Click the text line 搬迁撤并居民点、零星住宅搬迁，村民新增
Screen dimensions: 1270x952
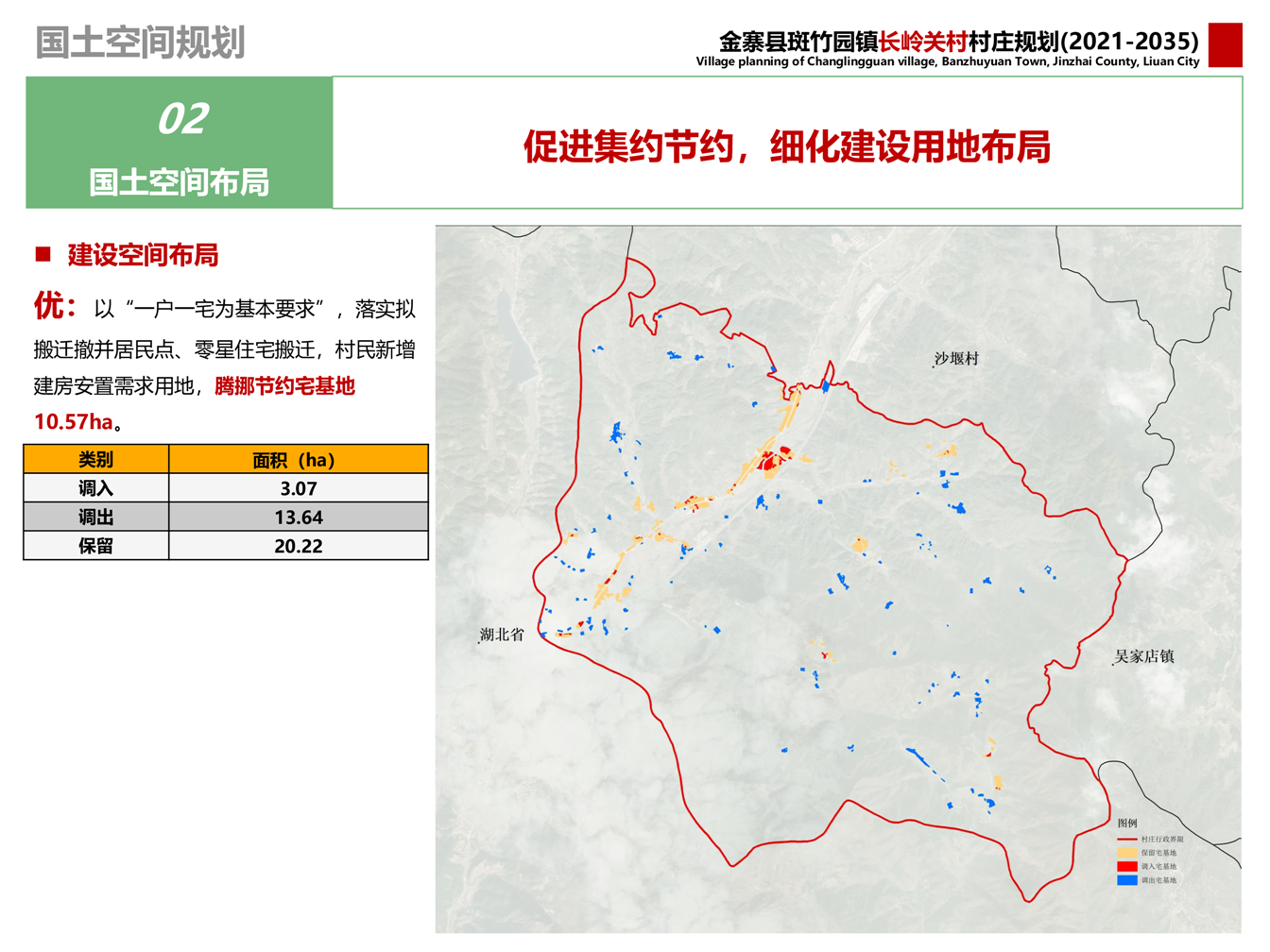(225, 350)
